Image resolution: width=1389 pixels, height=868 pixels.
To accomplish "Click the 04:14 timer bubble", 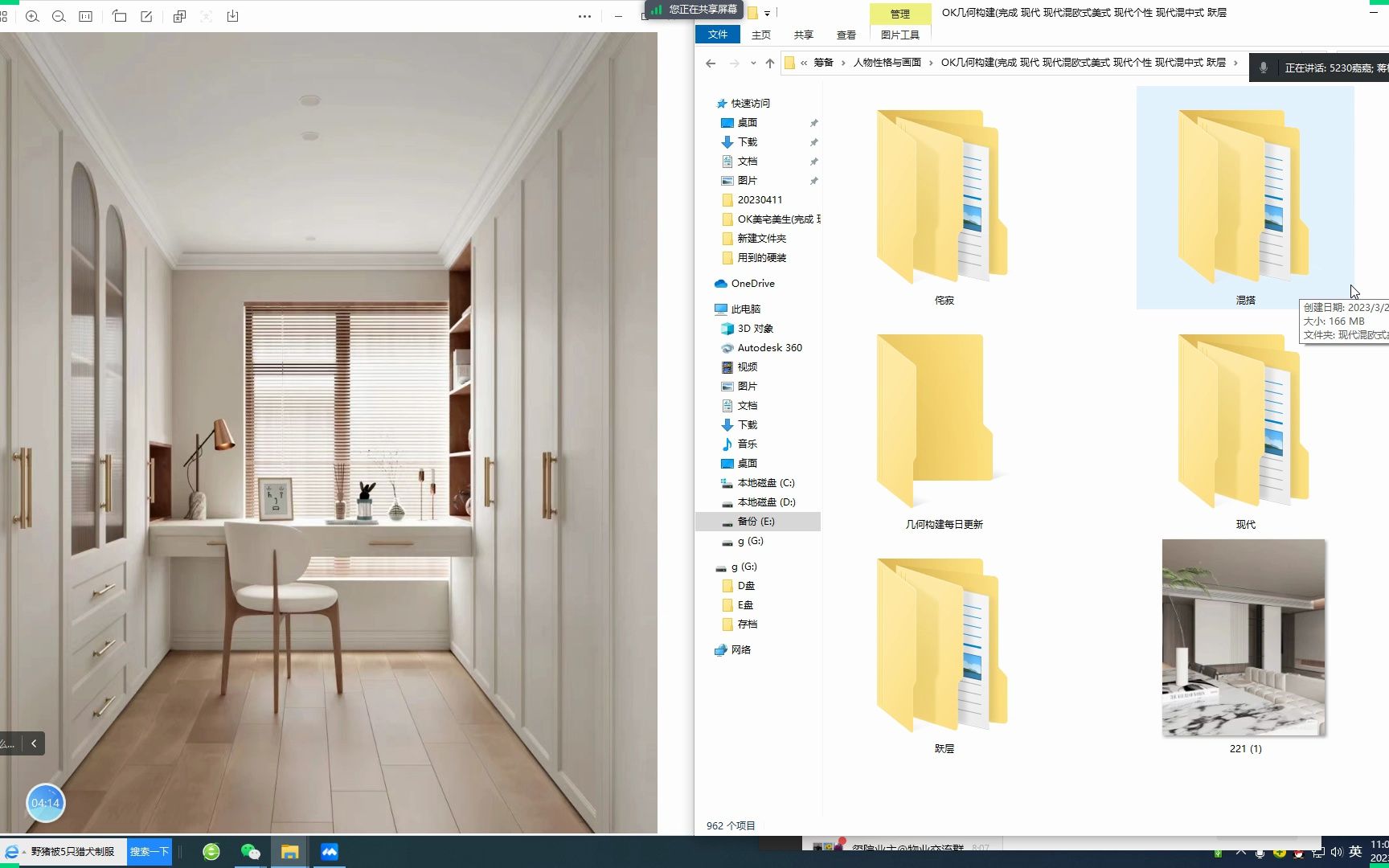I will pyautogui.click(x=45, y=803).
